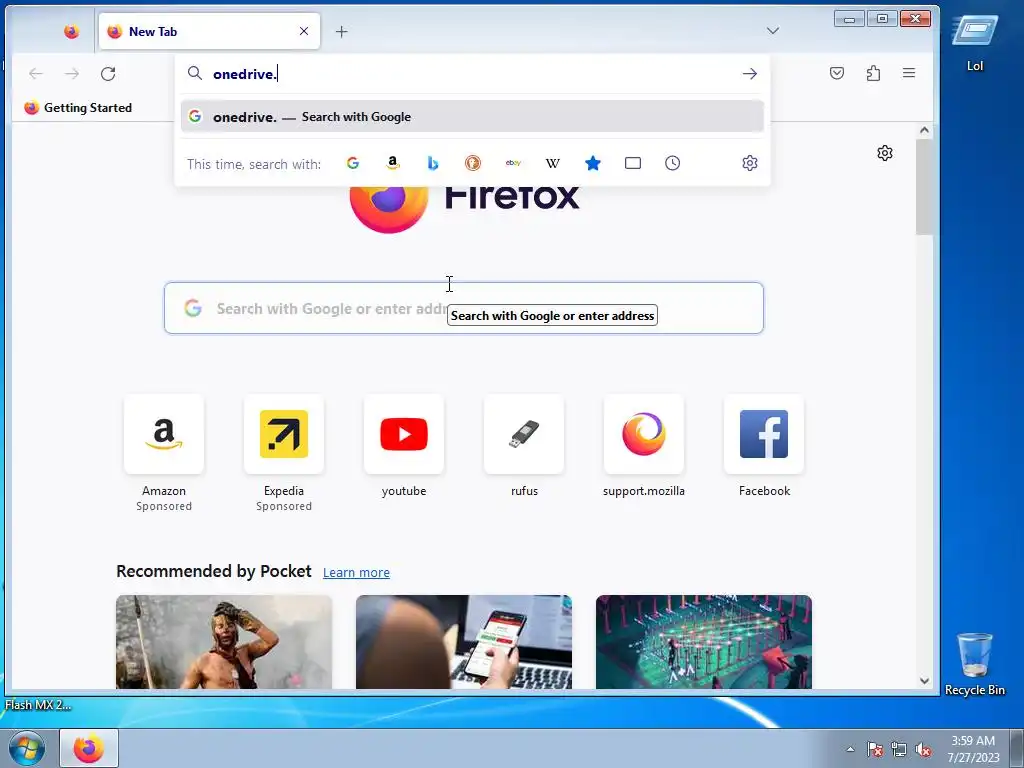
Task: Close the New Tab tab
Action: (x=304, y=31)
